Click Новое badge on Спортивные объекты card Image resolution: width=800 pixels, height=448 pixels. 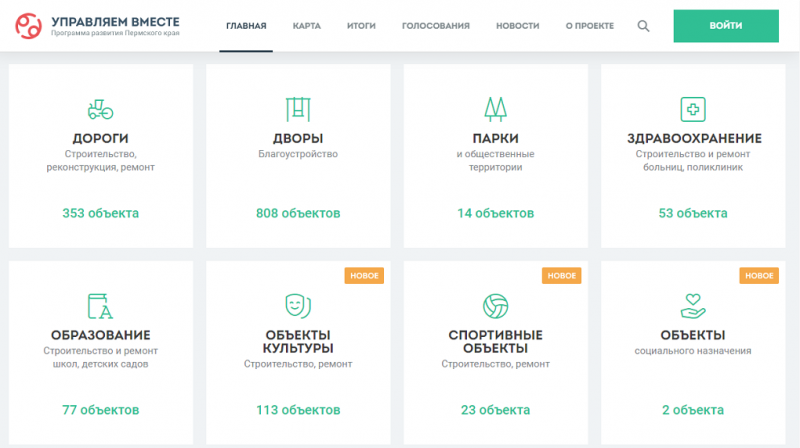pyautogui.click(x=562, y=276)
